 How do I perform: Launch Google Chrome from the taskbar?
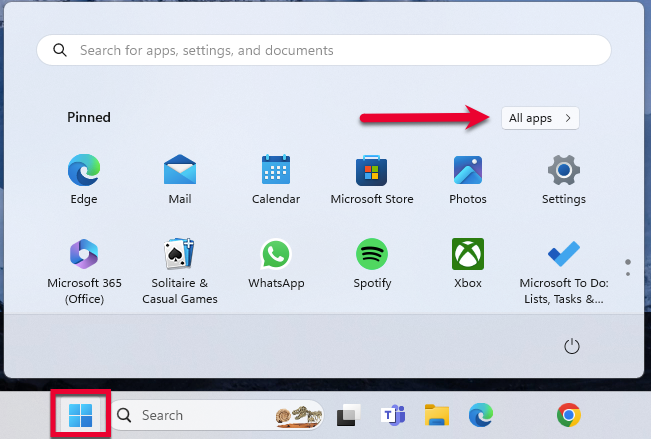(568, 415)
